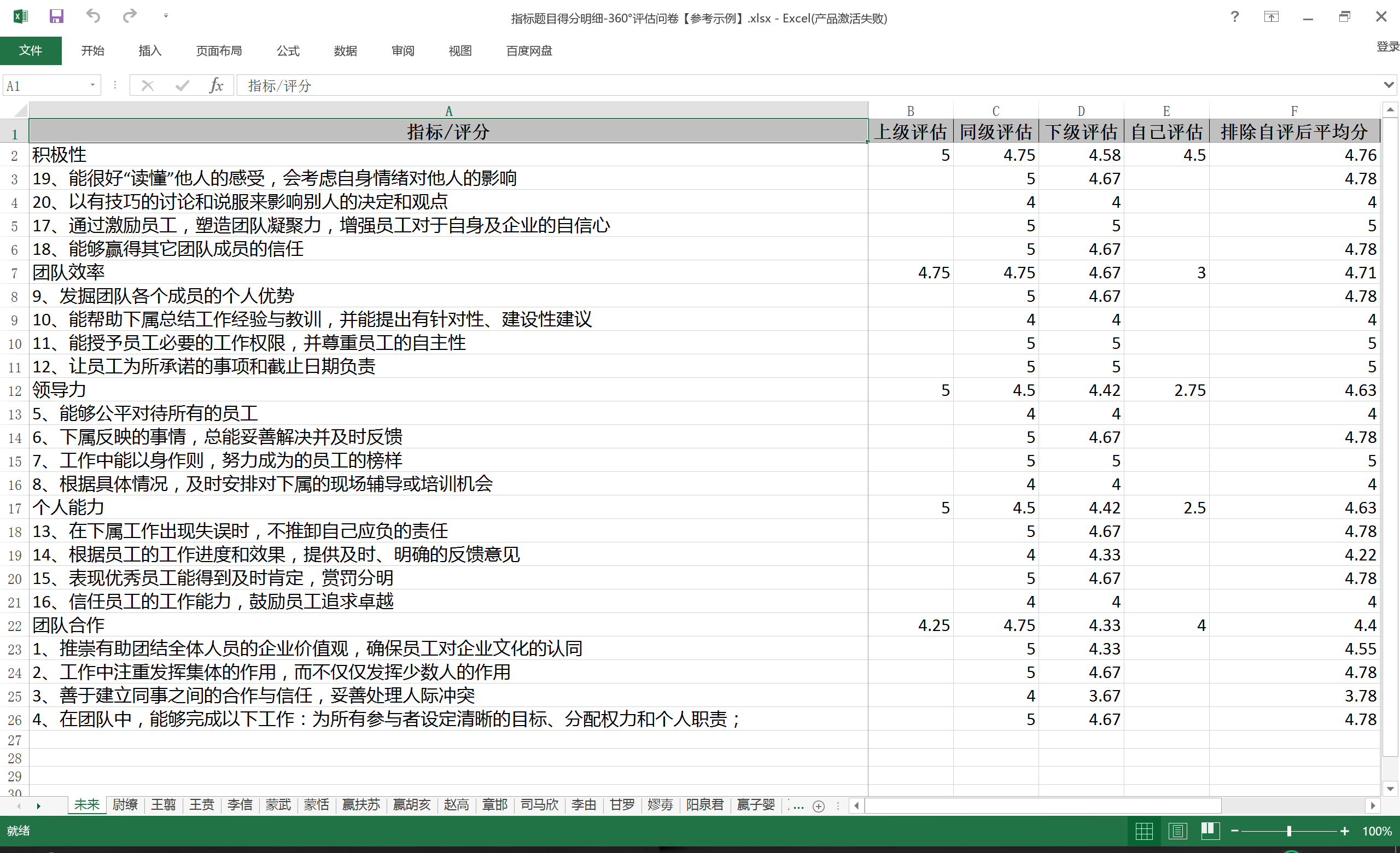Expand the formula bar chevron
This screenshot has height=853, width=1400.
point(1389,85)
